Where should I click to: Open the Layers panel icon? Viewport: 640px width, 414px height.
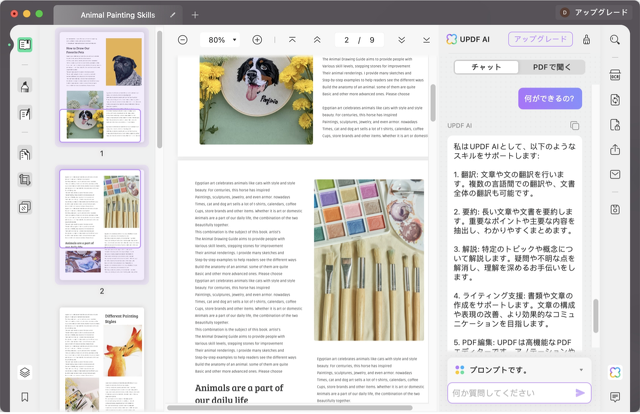click(x=25, y=372)
